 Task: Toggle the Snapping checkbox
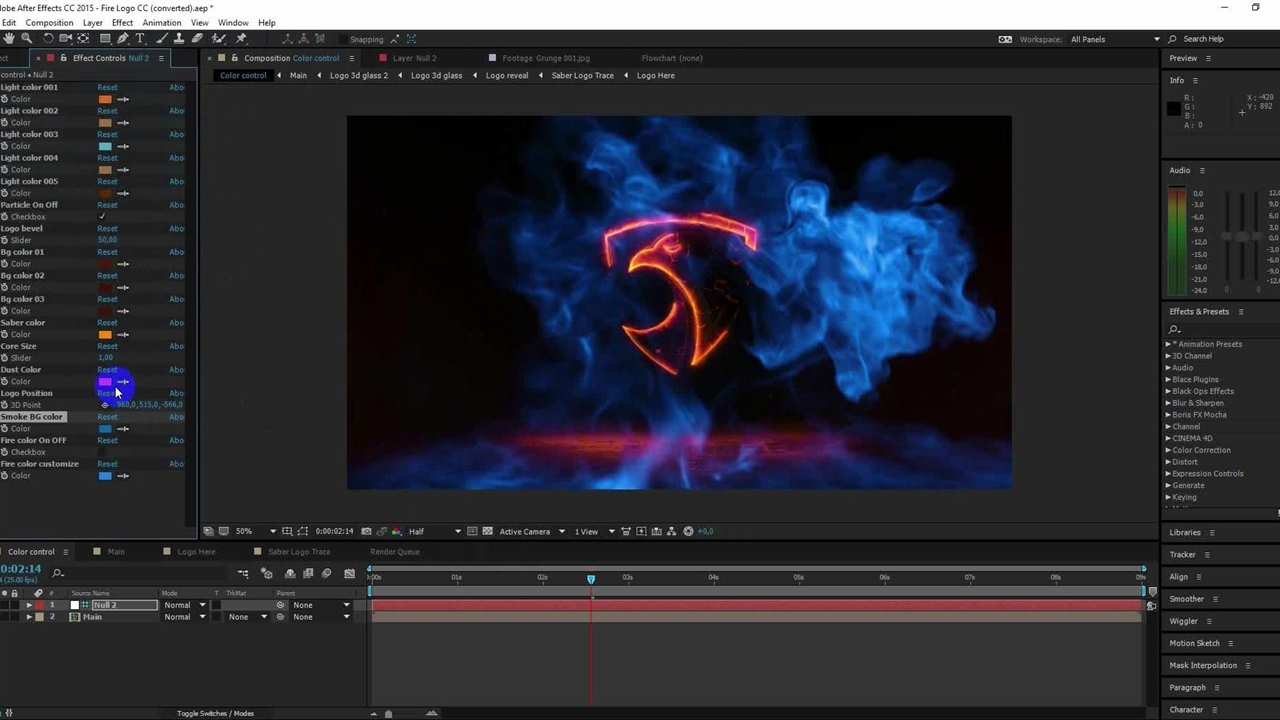[x=342, y=40]
